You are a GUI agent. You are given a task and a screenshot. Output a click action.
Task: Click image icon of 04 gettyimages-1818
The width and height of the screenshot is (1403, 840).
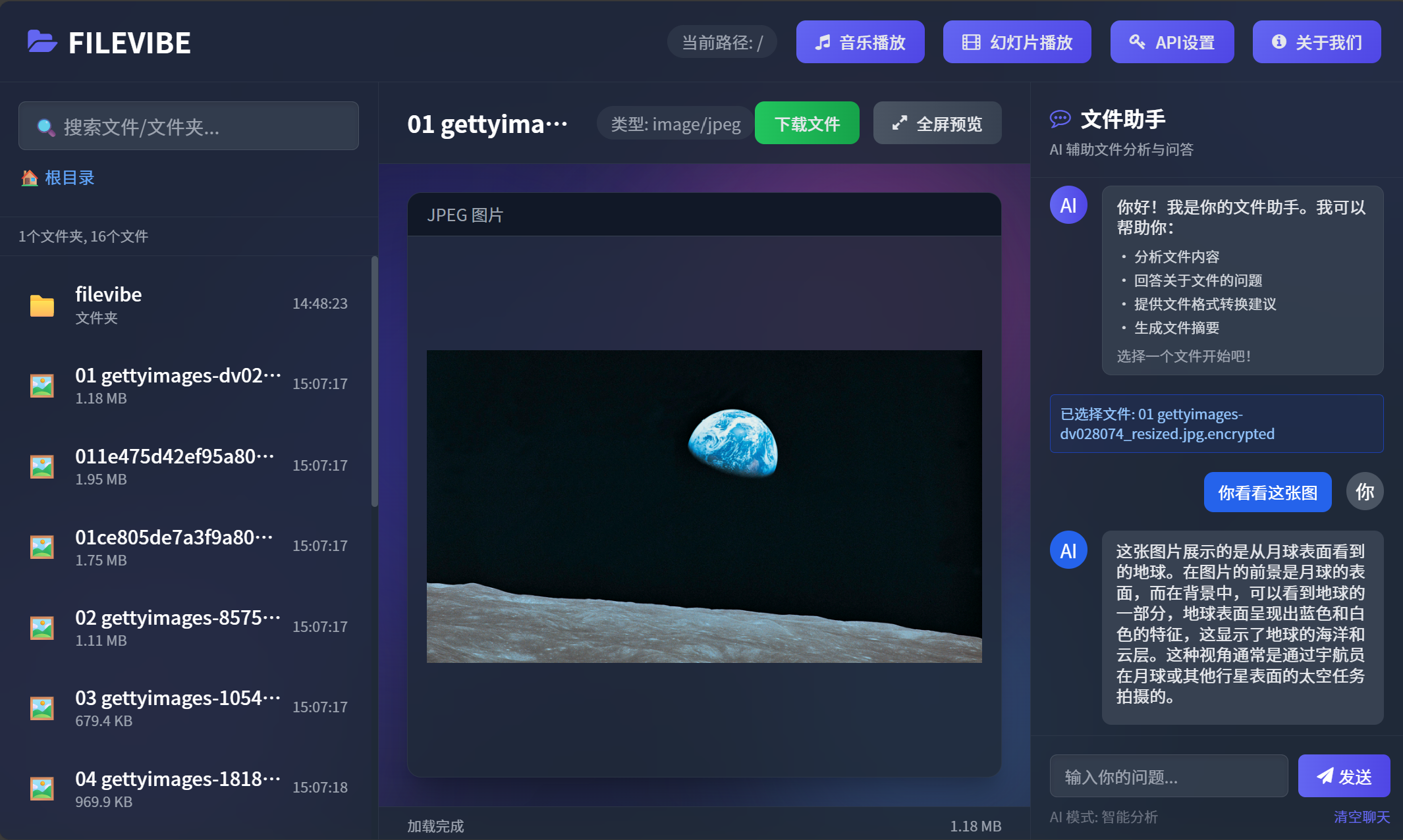[x=42, y=789]
